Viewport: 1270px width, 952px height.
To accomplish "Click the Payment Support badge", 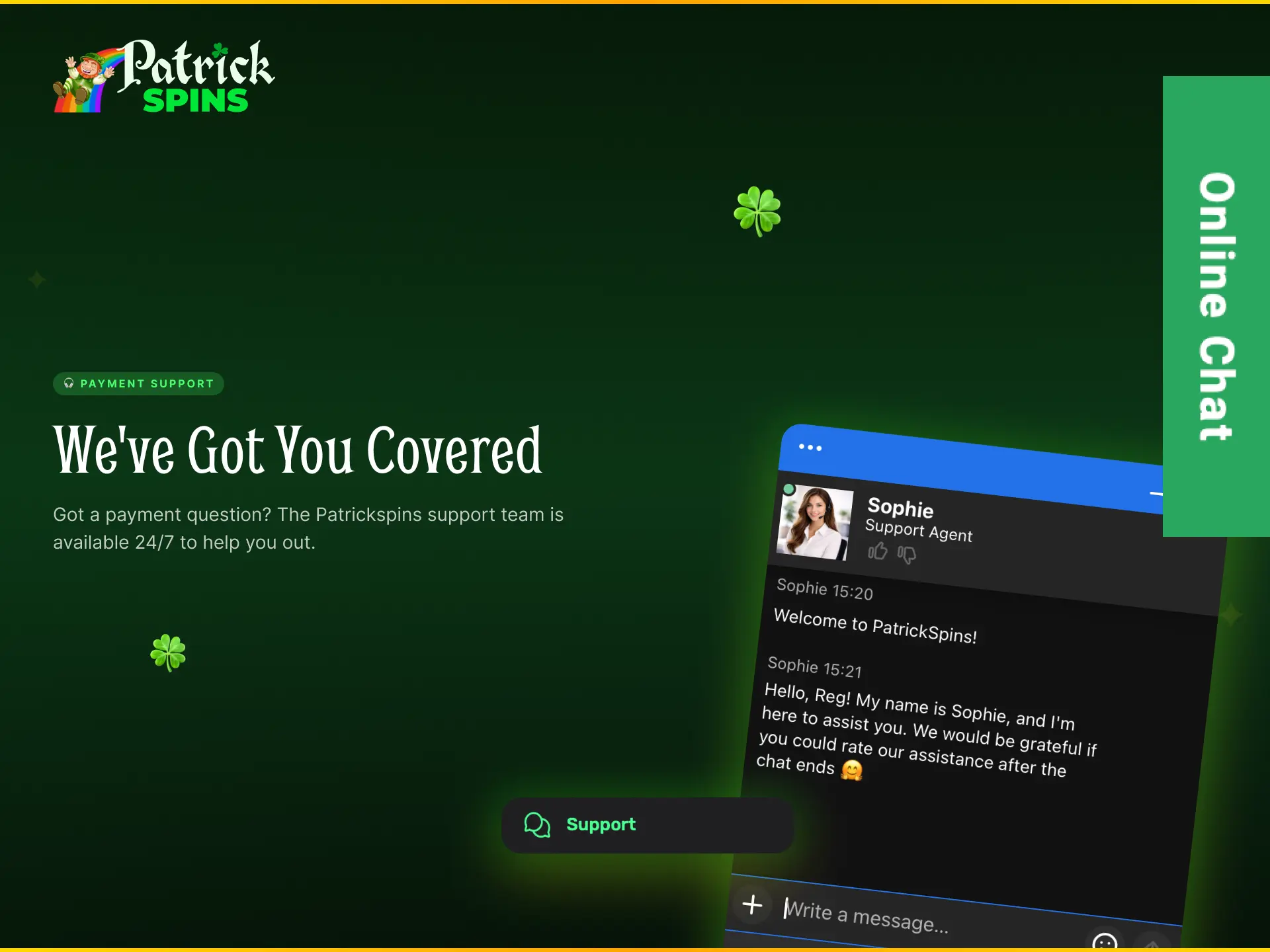I will pos(138,383).
